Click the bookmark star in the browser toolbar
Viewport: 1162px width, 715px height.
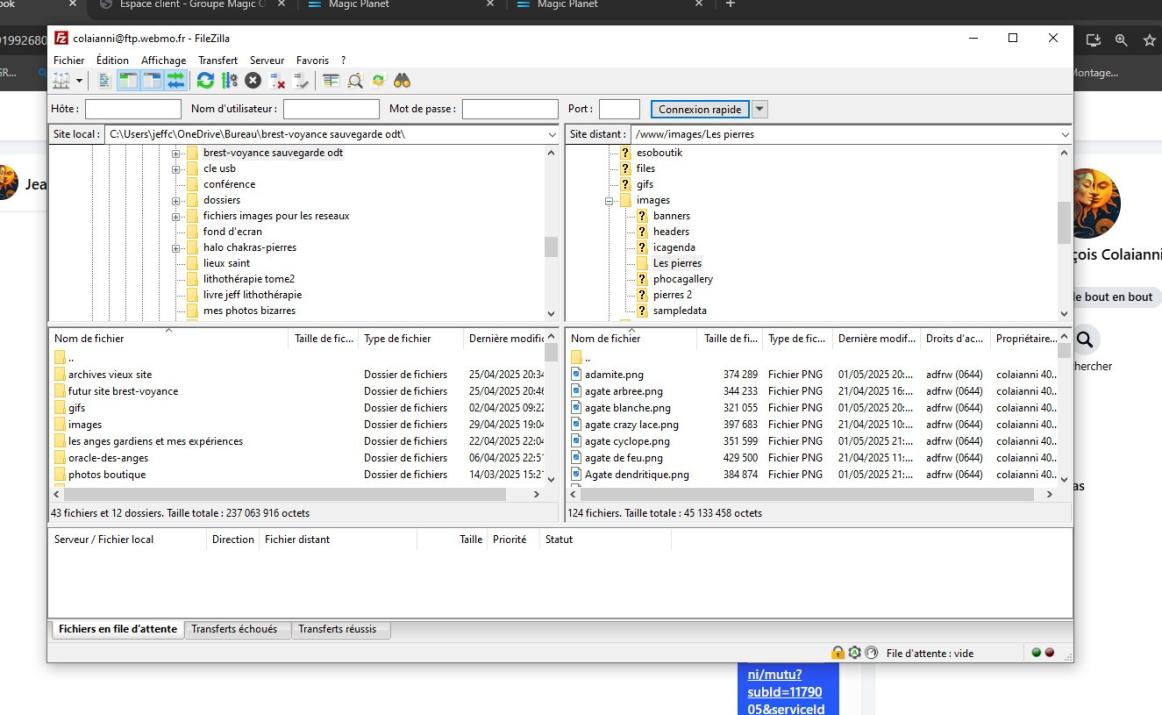click(x=1149, y=41)
